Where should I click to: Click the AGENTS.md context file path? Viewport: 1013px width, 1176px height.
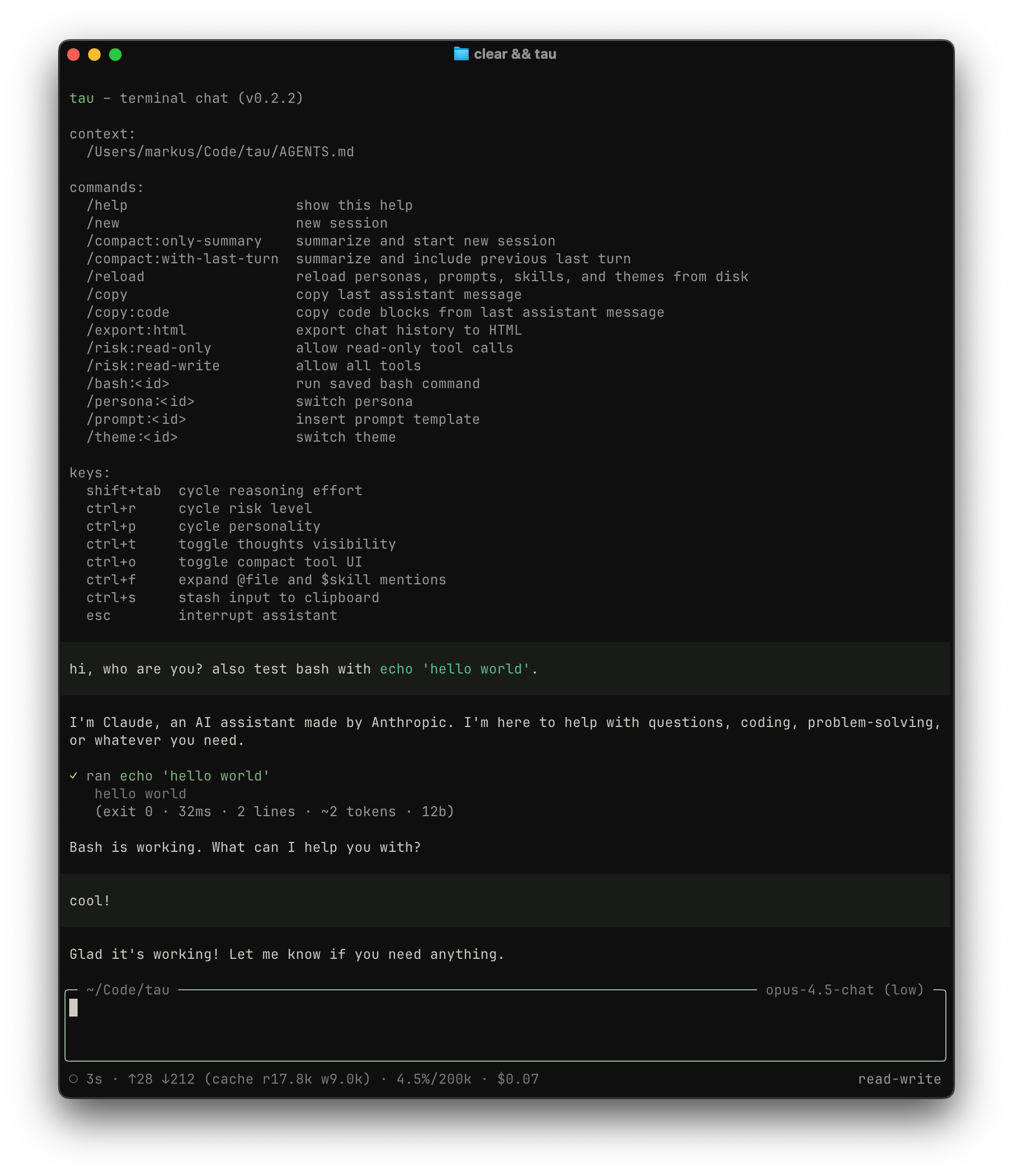[x=220, y=152]
